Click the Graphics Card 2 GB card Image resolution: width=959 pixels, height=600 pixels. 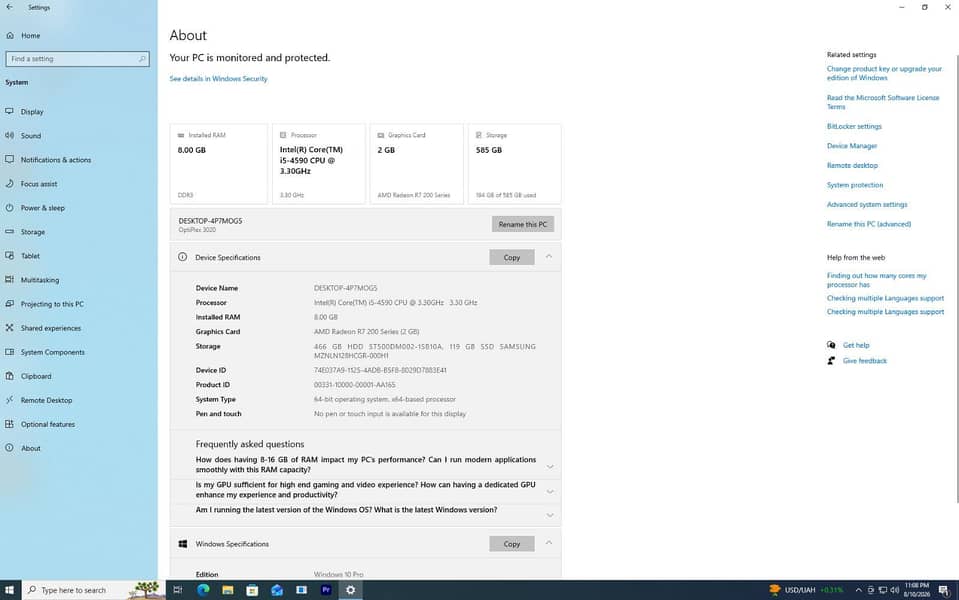[417, 164]
